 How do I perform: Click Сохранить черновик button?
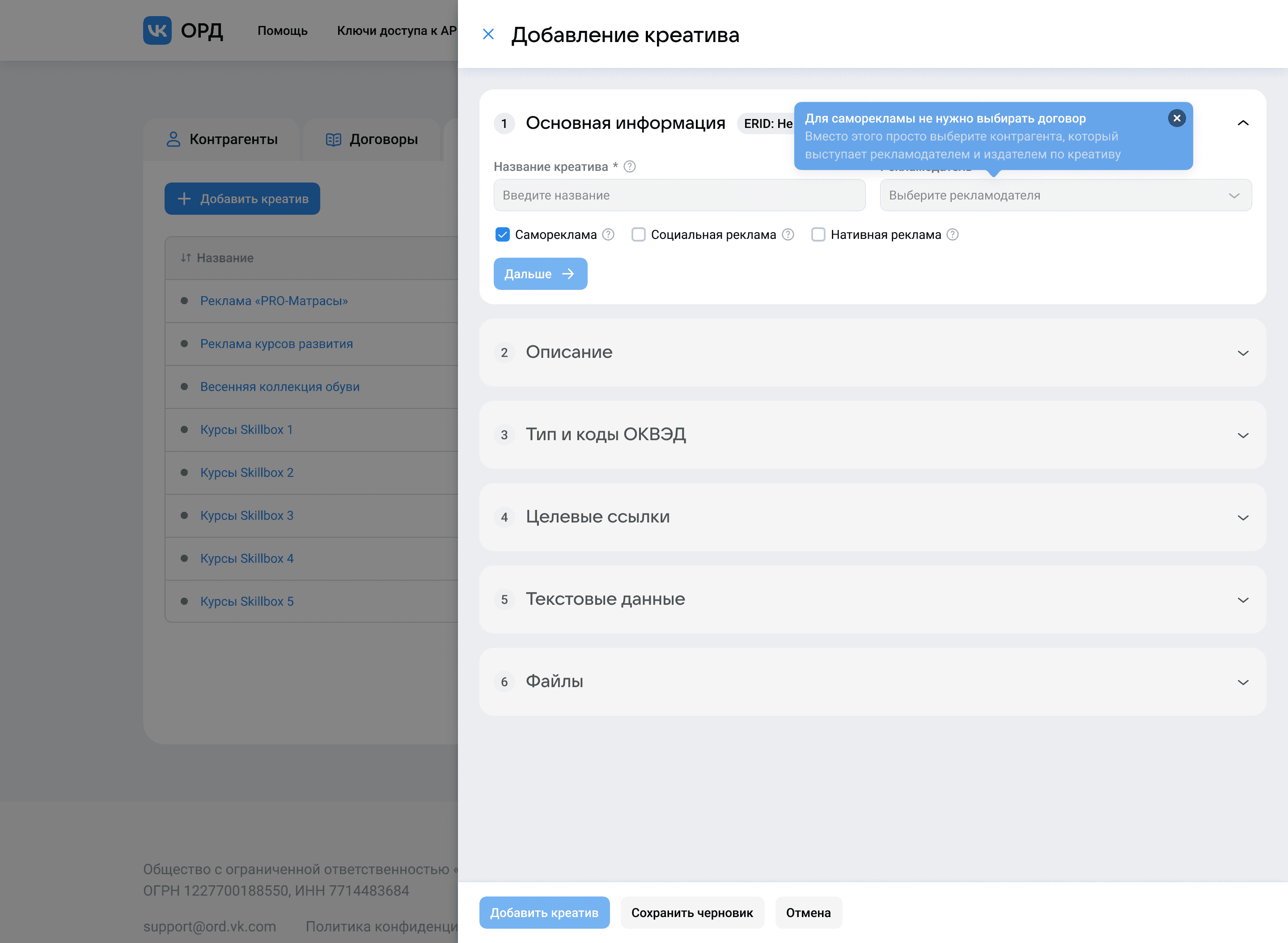pyautogui.click(x=692, y=912)
